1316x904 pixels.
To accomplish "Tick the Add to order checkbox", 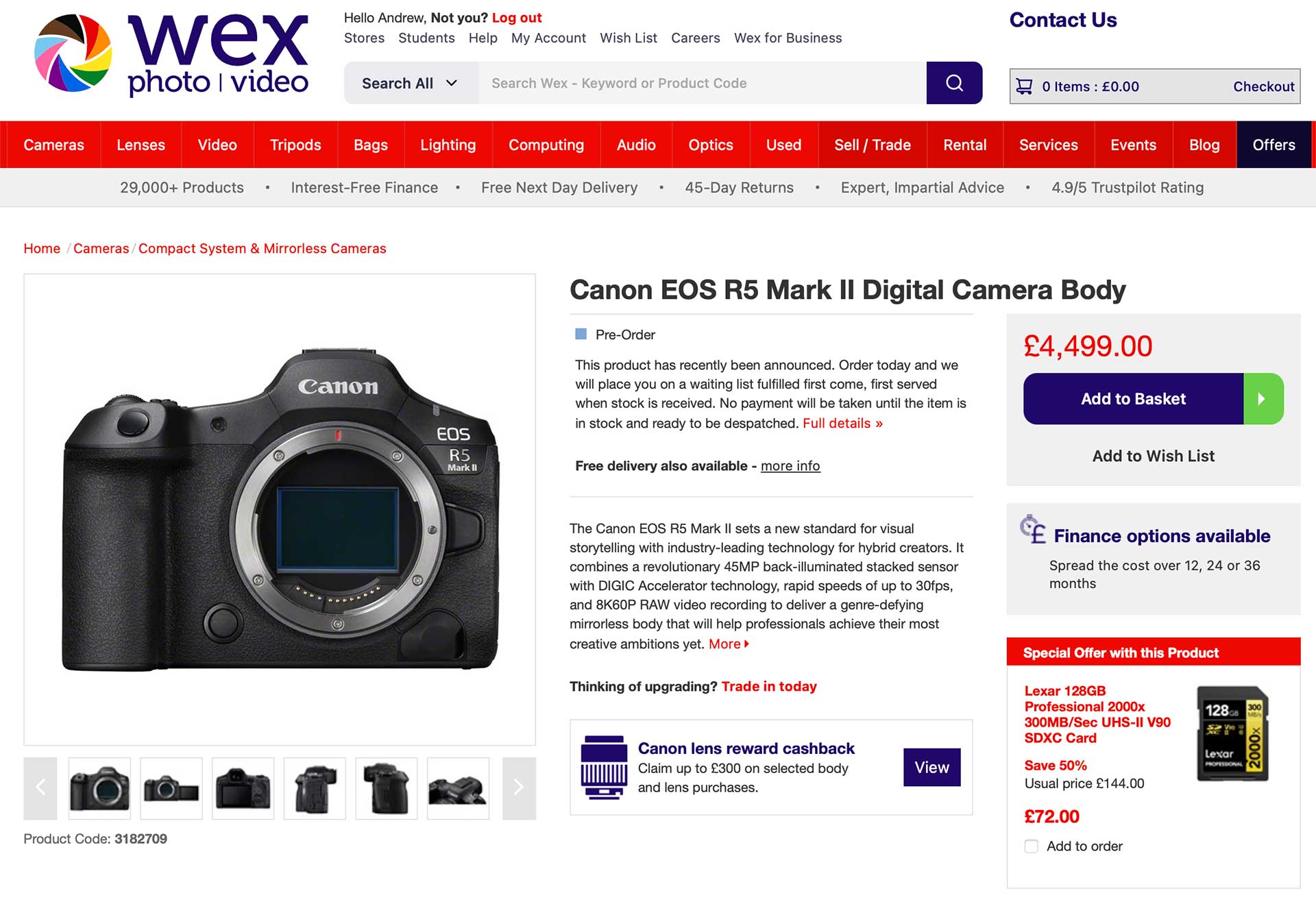I will coord(1032,846).
